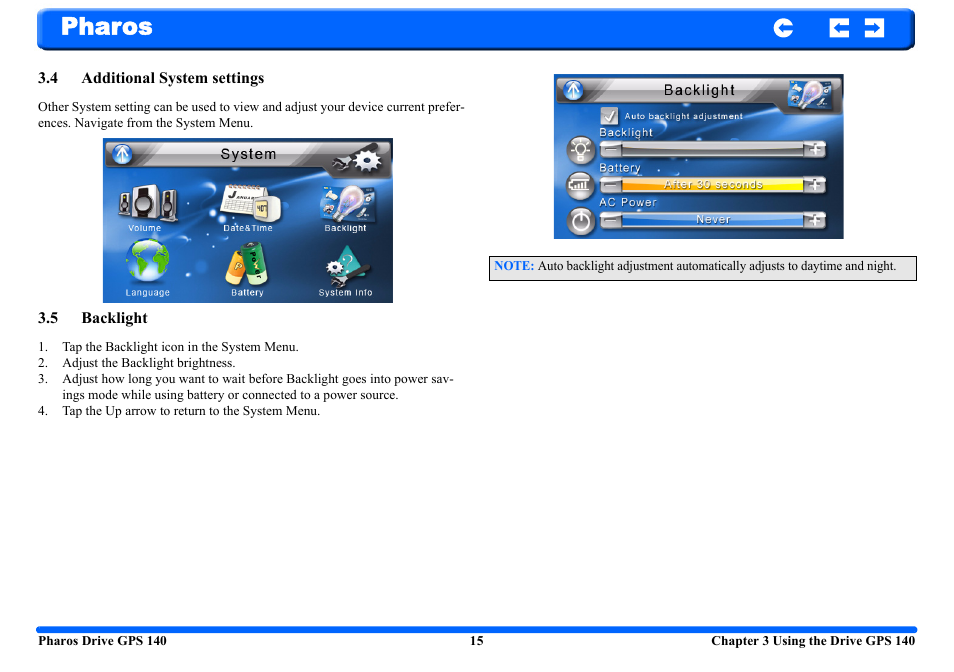The image size is (954, 672).
Task: Tap the light bulb brightness round icon
Action: tap(580, 150)
